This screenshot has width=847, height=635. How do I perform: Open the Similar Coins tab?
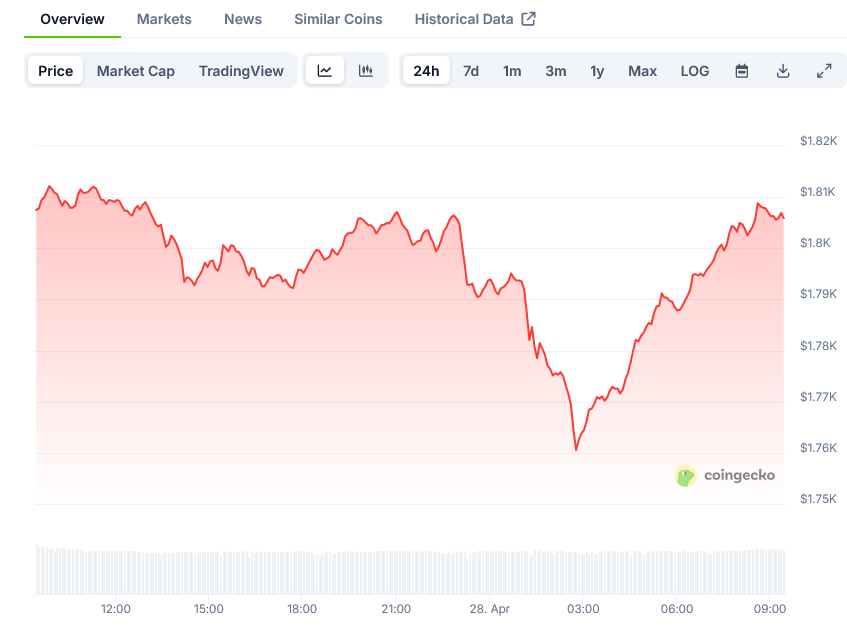[x=338, y=19]
